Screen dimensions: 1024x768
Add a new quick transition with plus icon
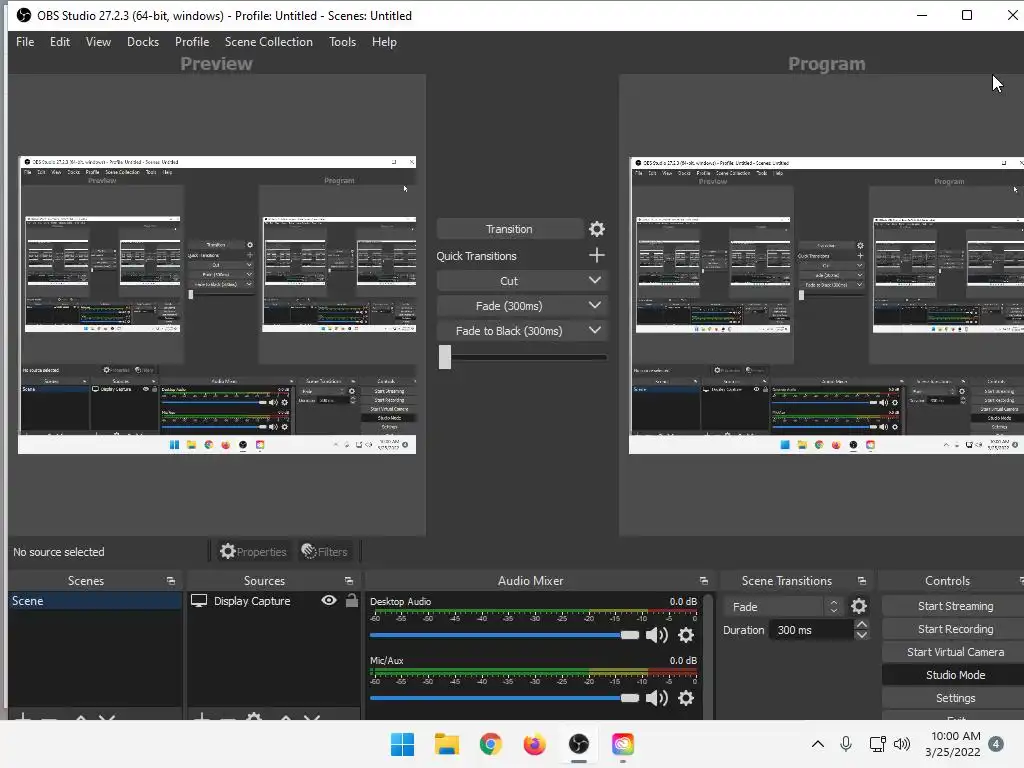[x=596, y=255]
